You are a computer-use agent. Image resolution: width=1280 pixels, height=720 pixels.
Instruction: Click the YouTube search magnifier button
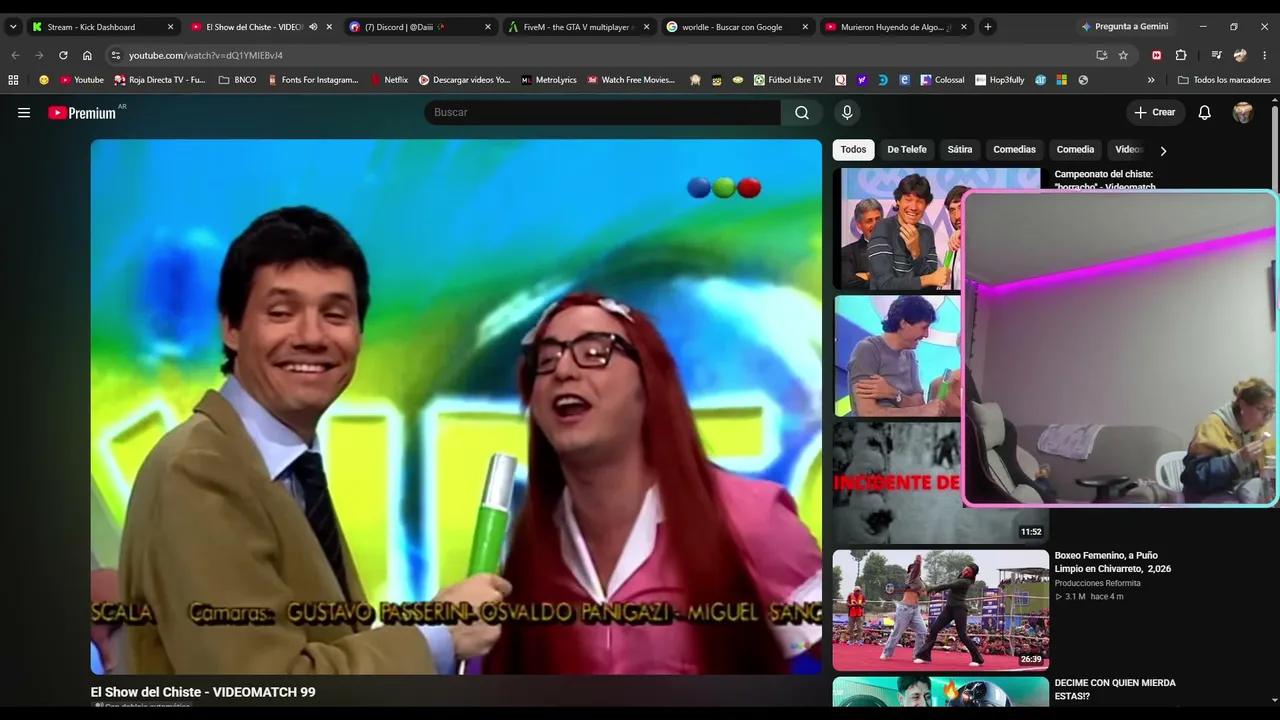click(x=802, y=113)
